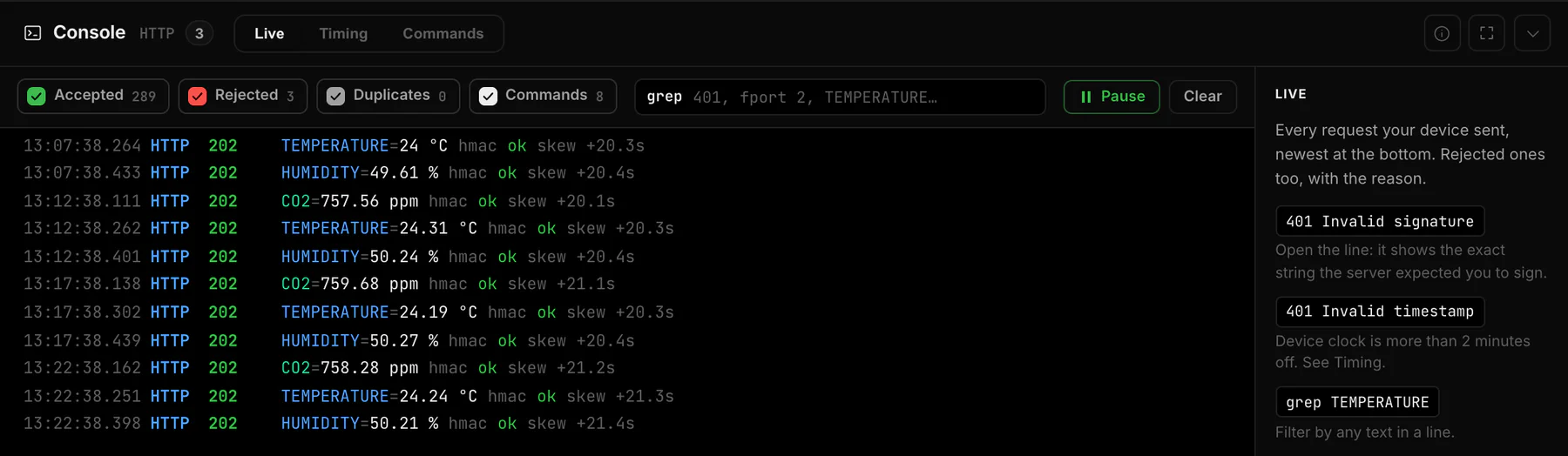Click 'skew +21.4s' on last line
Screen dimensions: 1568x456
pos(581,423)
